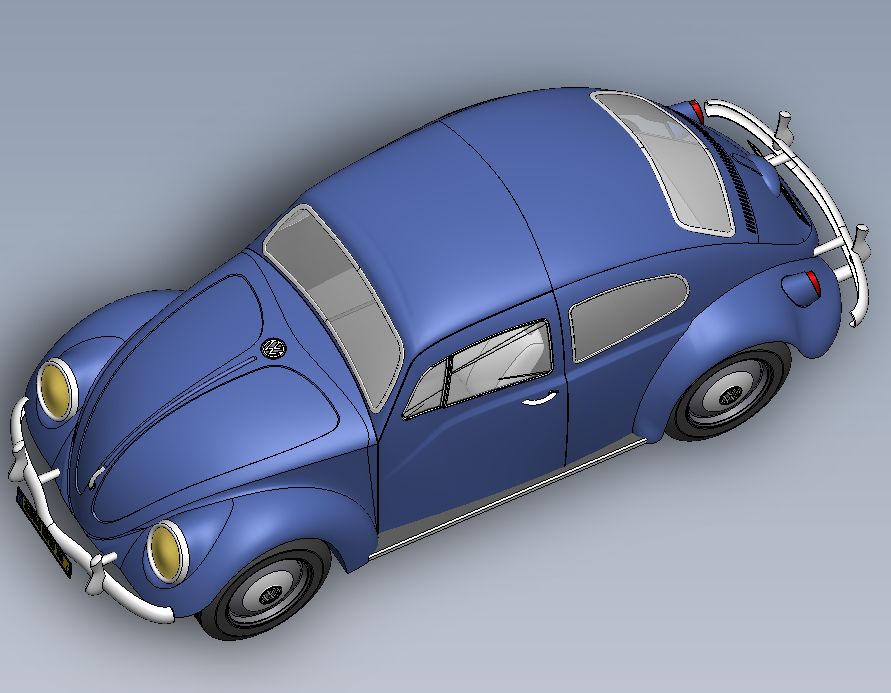
Task: Select the VW hood emblem
Action: pyautogui.click(x=273, y=345)
